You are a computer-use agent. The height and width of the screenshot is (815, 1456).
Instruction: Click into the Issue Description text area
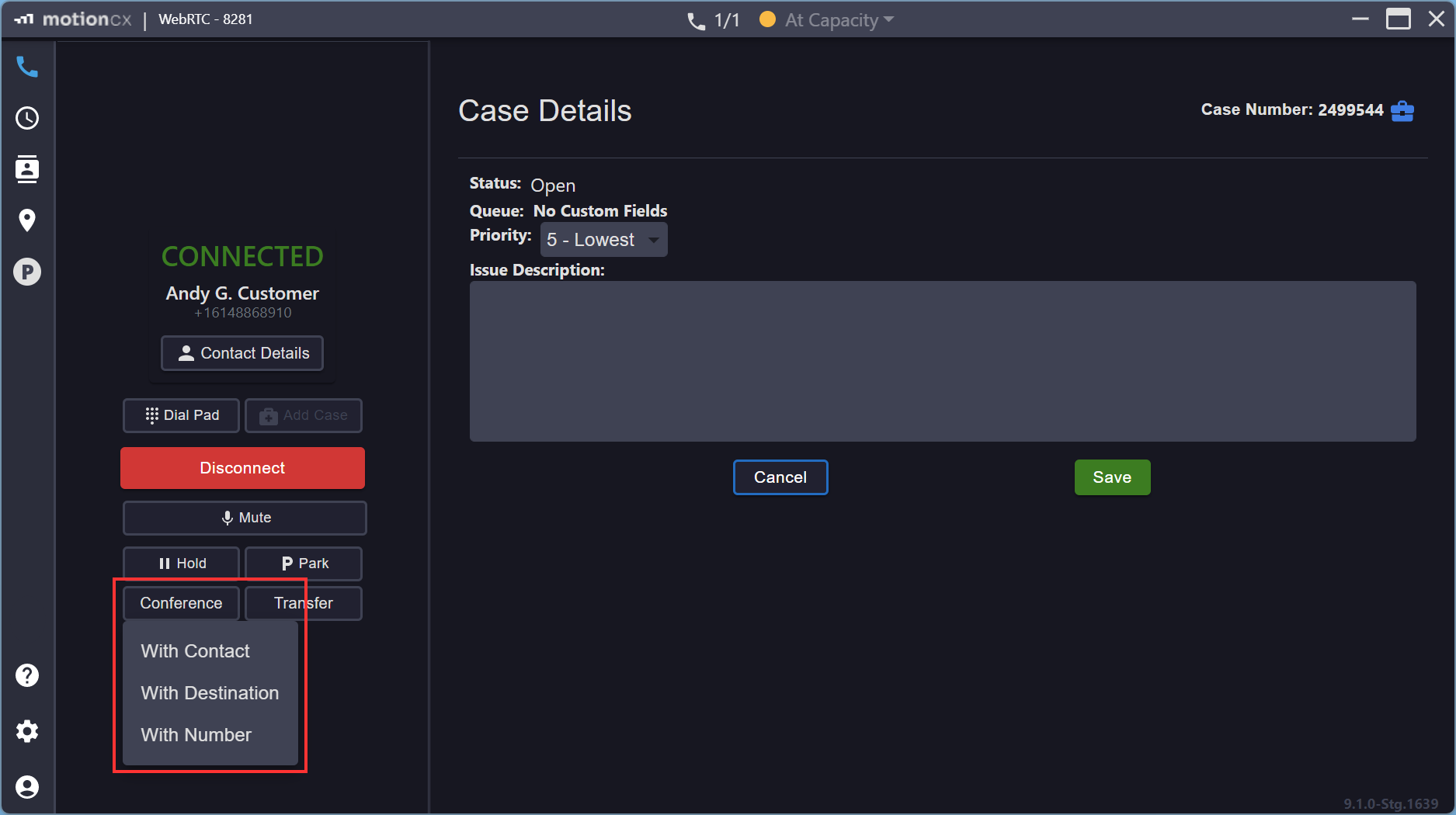point(943,361)
